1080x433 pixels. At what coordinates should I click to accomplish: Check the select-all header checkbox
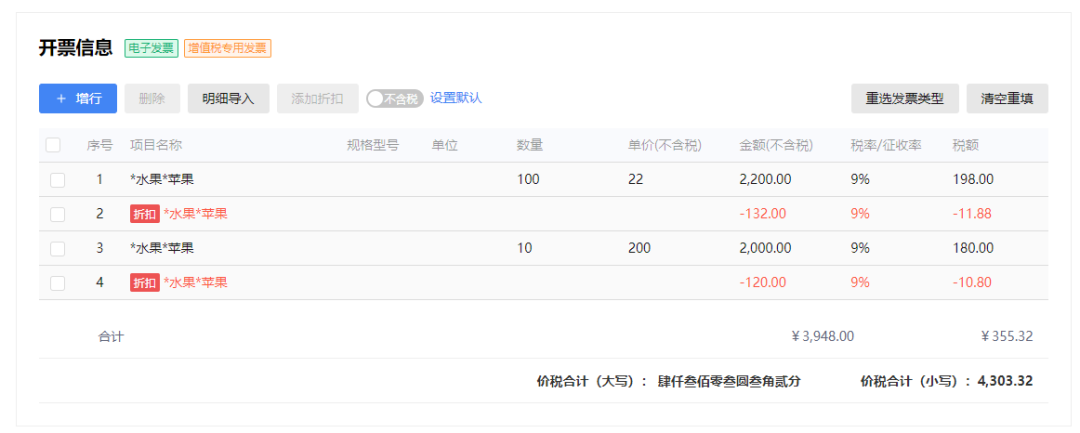[x=54, y=145]
